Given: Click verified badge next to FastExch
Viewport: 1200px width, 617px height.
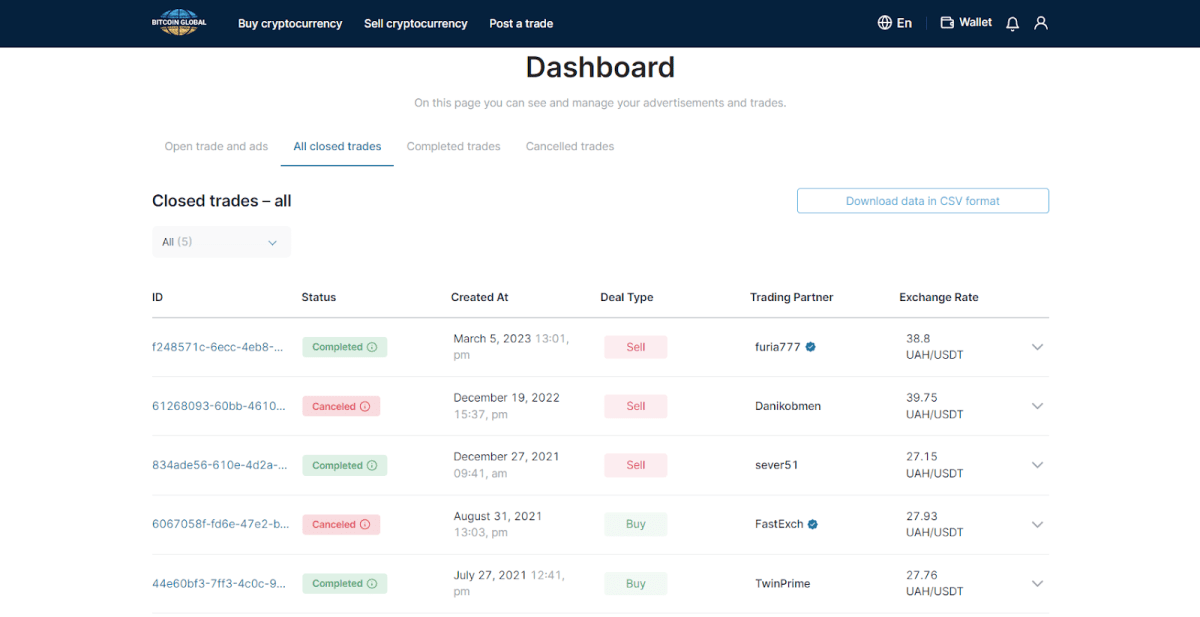Looking at the screenshot, I should (x=813, y=524).
